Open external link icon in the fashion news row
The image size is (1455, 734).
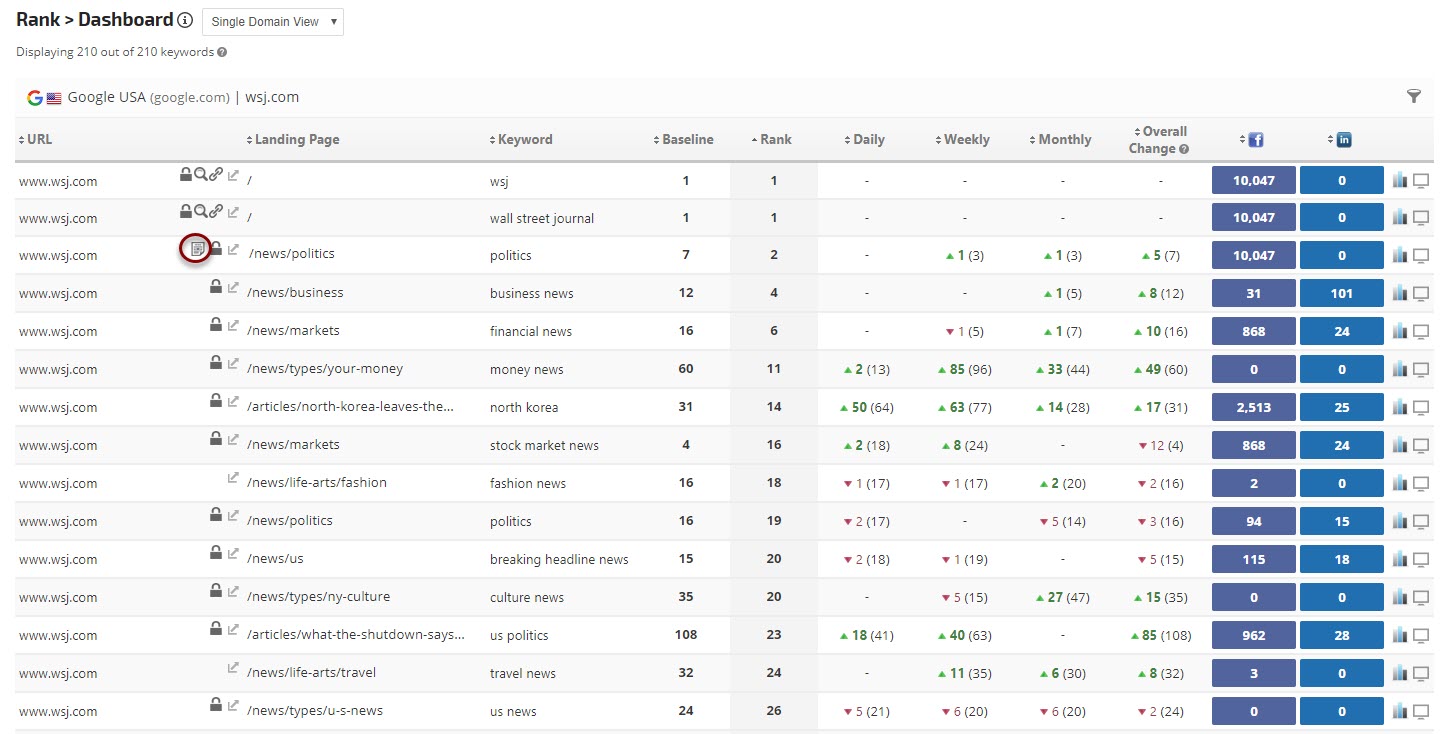coord(233,478)
